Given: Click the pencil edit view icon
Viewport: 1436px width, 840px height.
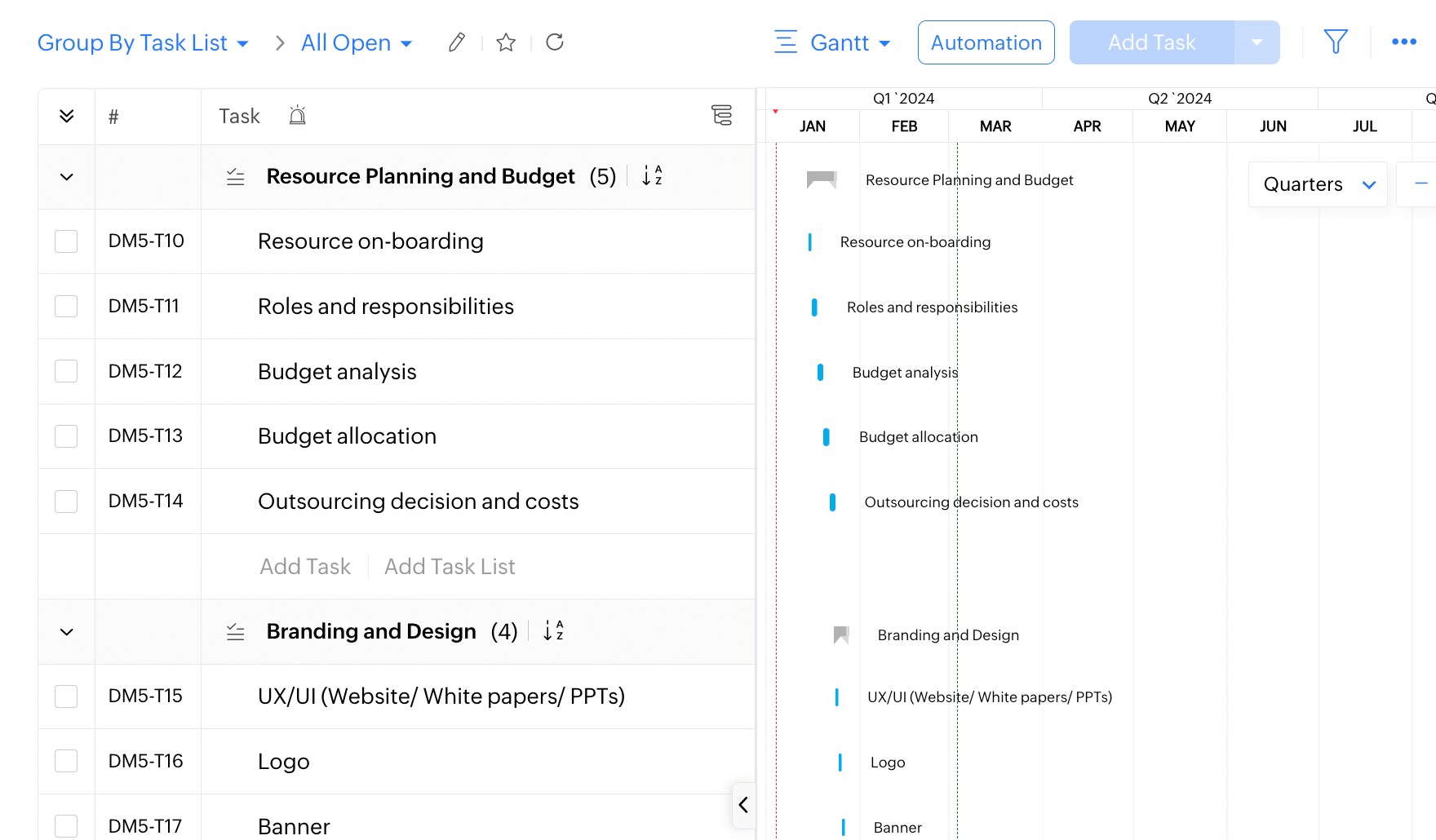Looking at the screenshot, I should tap(457, 42).
